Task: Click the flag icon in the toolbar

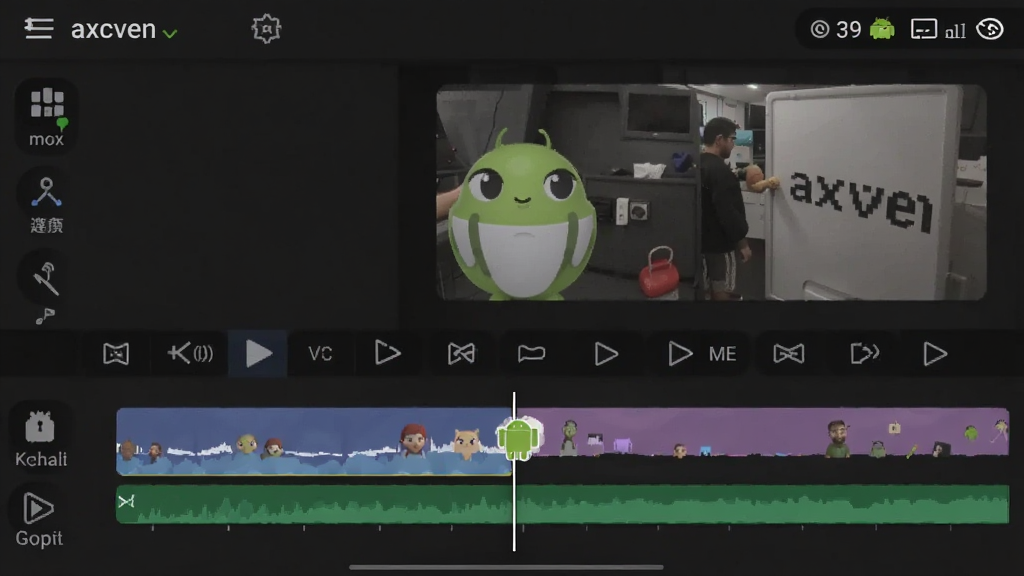Action: pos(531,354)
